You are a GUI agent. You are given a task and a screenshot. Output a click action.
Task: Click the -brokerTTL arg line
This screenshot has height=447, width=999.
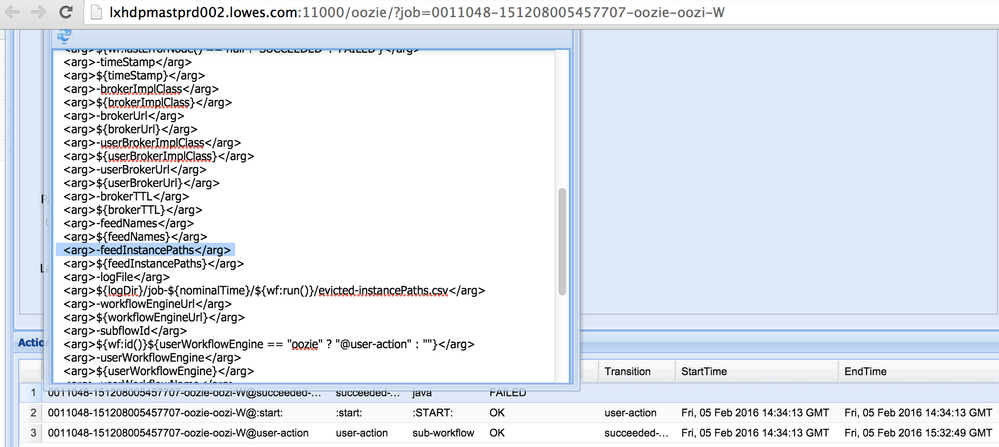click(x=126, y=196)
